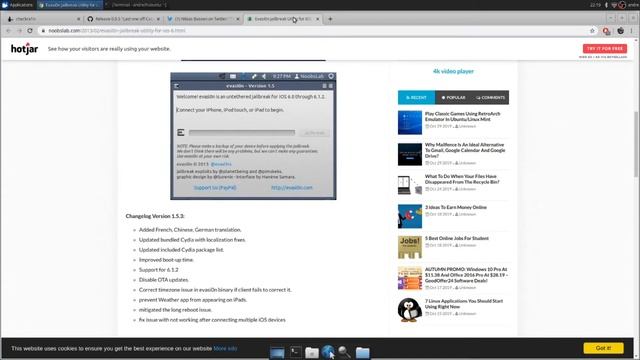Open a new browser tab
This screenshot has width=640, height=360.
pyautogui.click(x=330, y=19)
